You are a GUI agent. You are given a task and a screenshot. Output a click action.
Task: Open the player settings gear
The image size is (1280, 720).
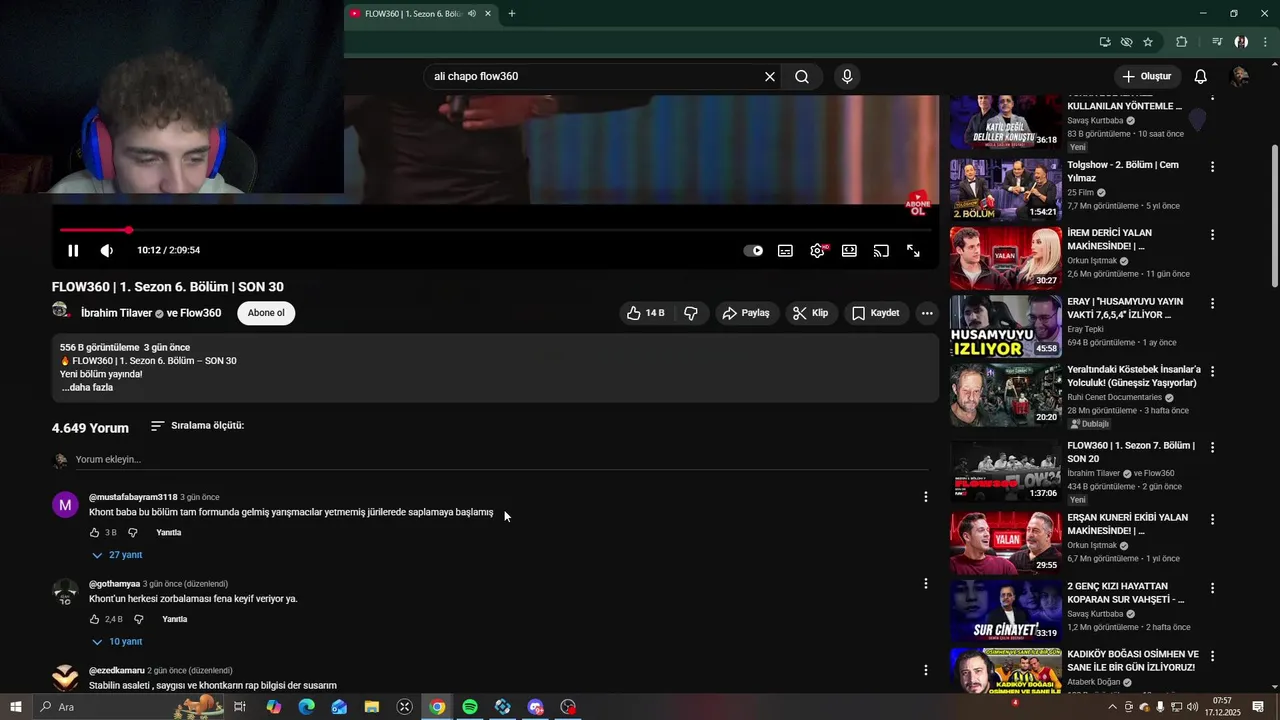(818, 251)
